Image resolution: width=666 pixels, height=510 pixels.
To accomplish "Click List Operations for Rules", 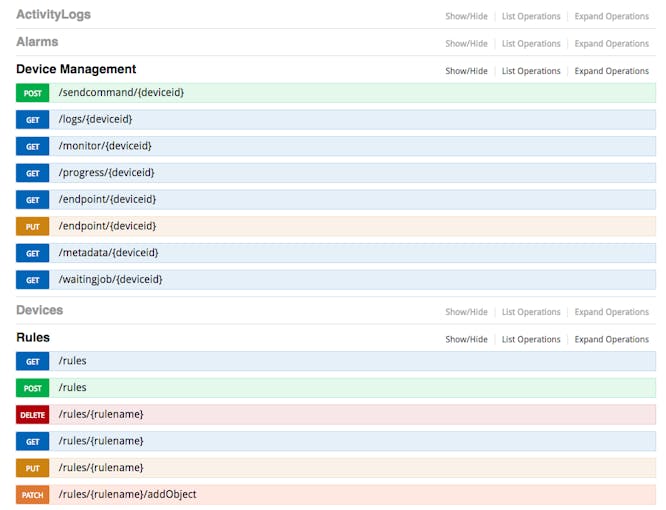I will pos(531,339).
